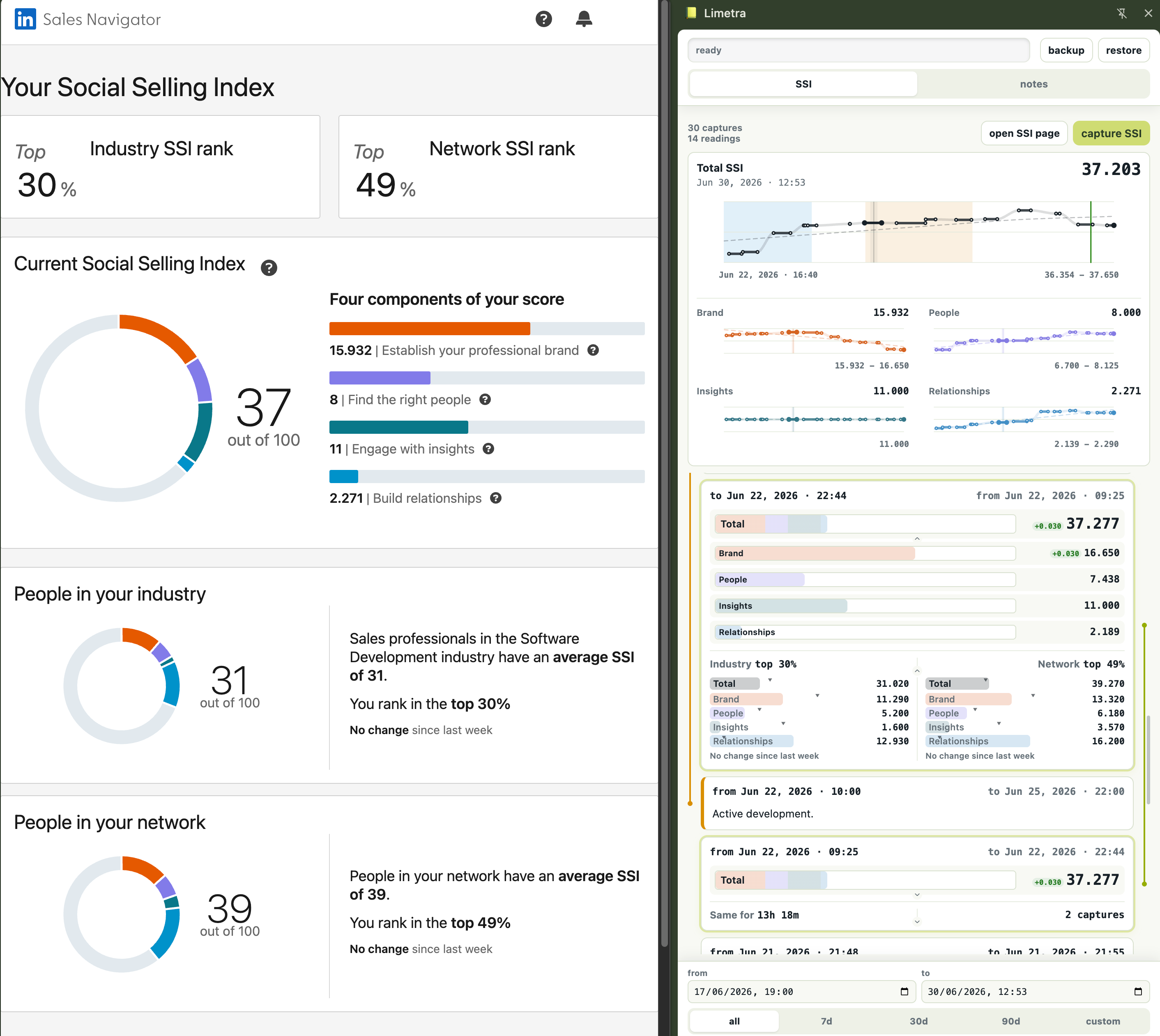Click the Limetra panel vertical scrollbar
Image resolution: width=1160 pixels, height=1036 pixels.
click(1148, 760)
